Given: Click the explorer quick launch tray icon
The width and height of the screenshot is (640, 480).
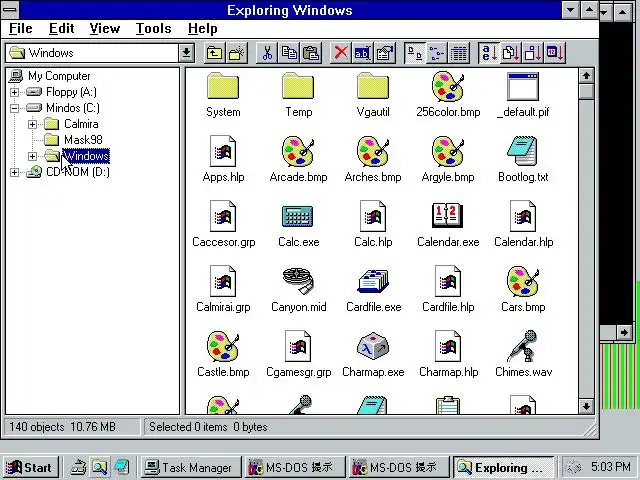Looking at the screenshot, I should 99,467.
